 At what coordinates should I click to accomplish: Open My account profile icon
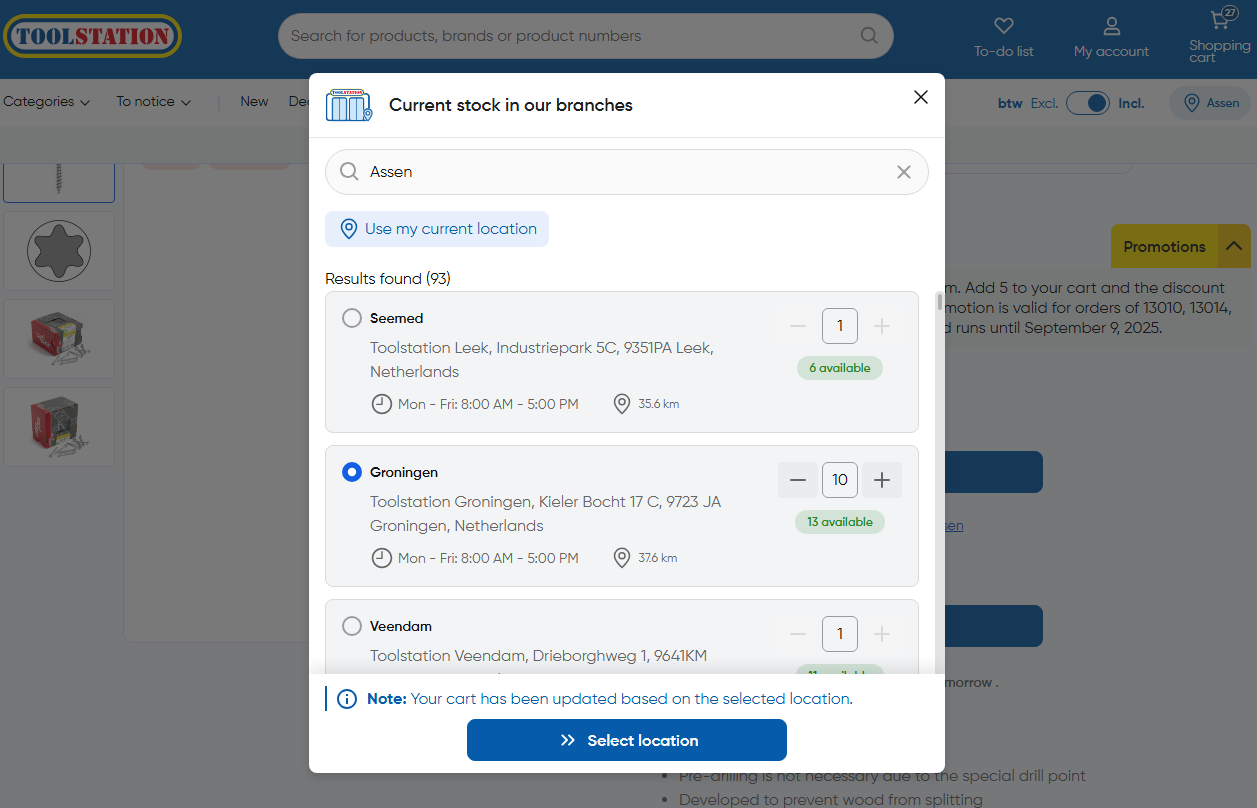(x=1111, y=26)
